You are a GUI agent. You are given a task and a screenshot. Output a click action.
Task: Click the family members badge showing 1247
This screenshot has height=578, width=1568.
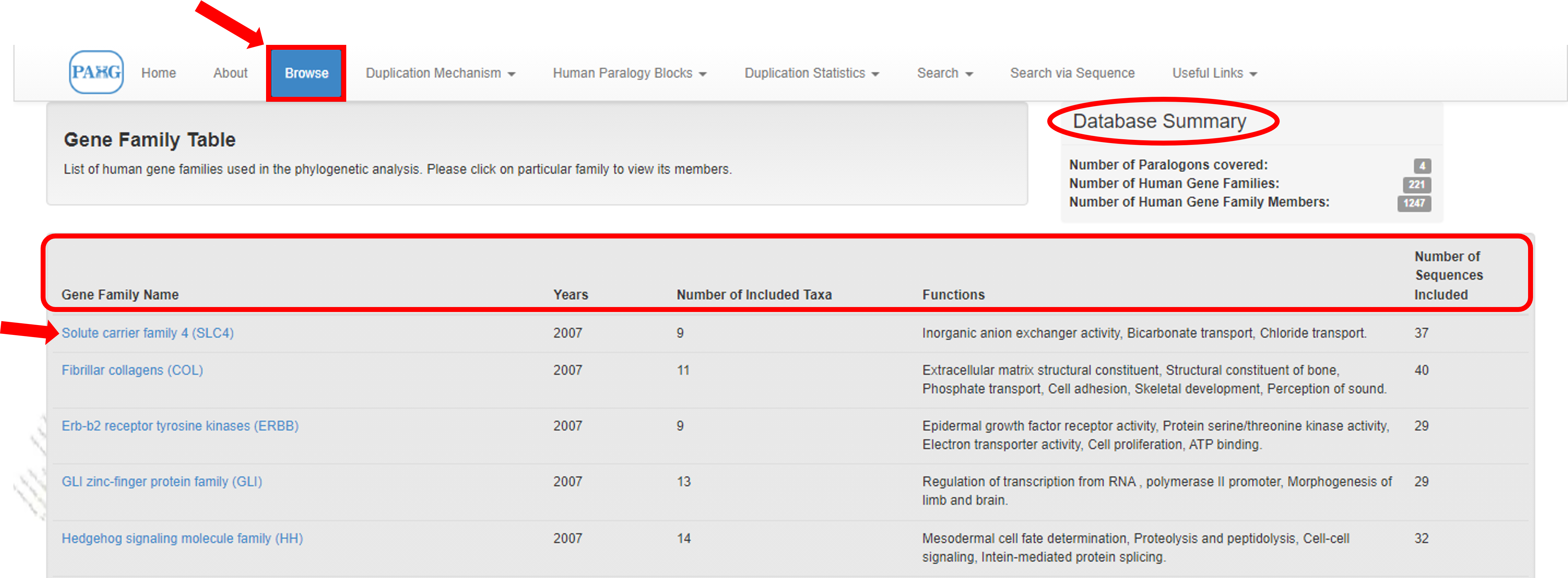click(1414, 202)
